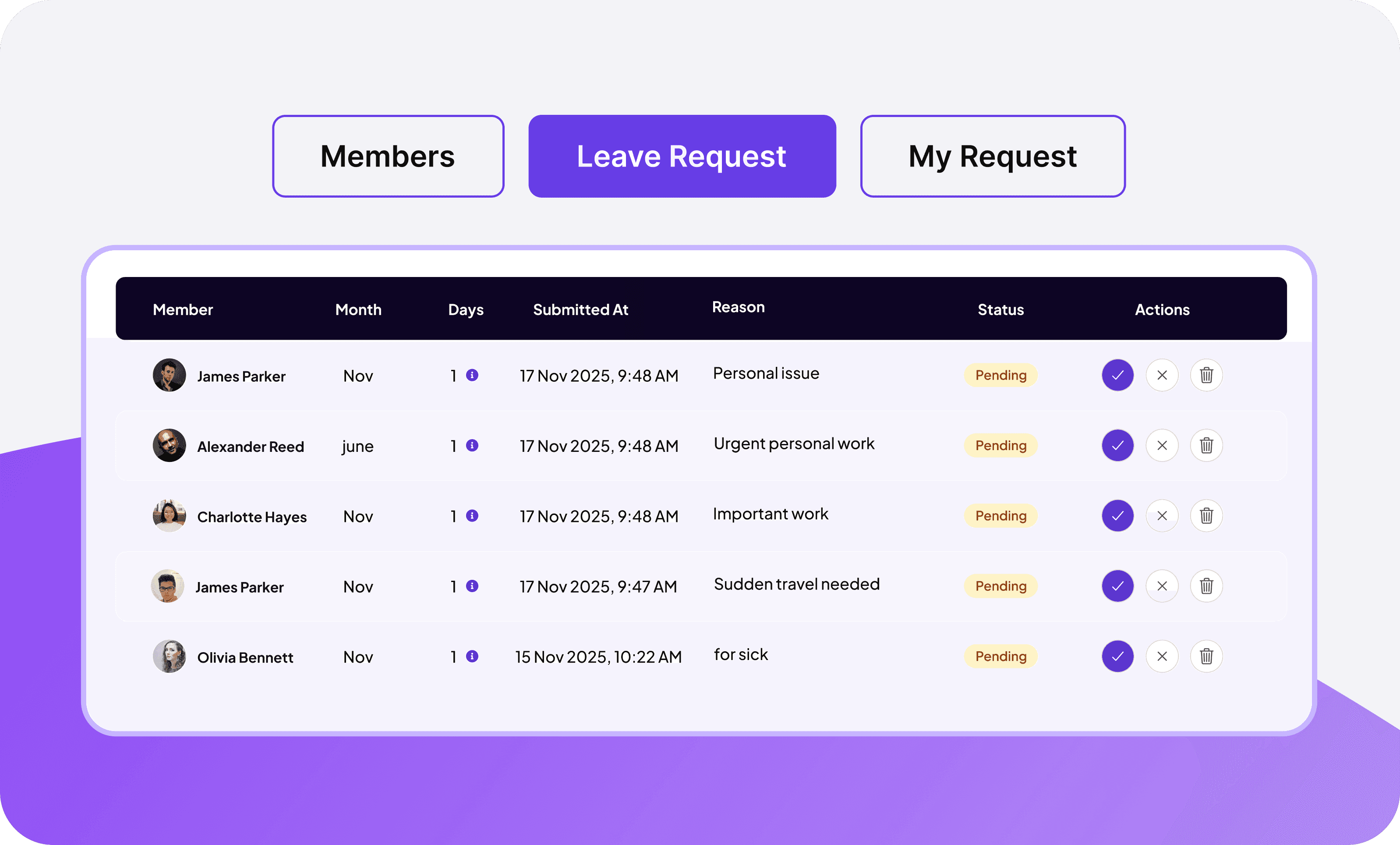This screenshot has height=845, width=1400.
Task: View days details on Olivia Bennett's row
Action: tap(472, 656)
